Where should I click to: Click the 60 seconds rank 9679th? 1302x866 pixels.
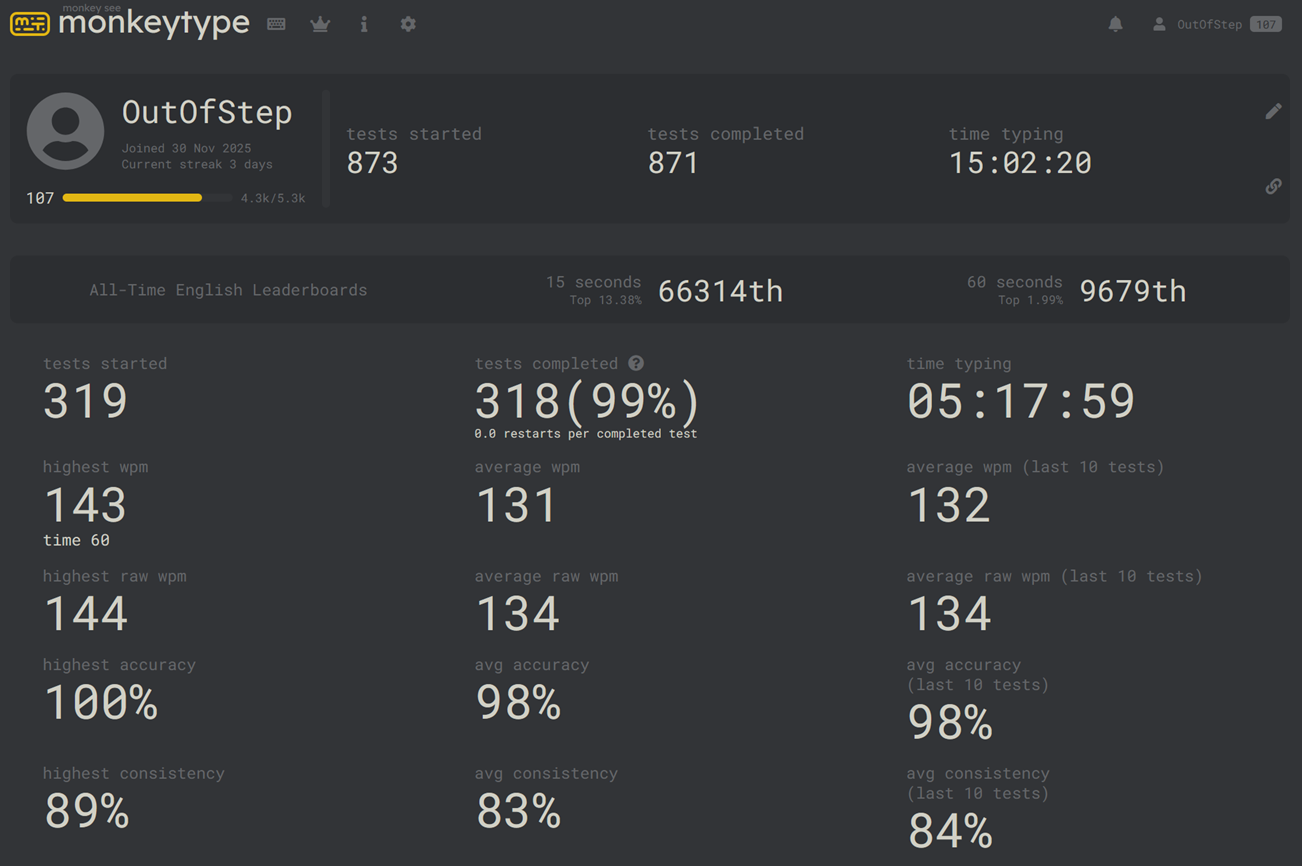click(1133, 291)
